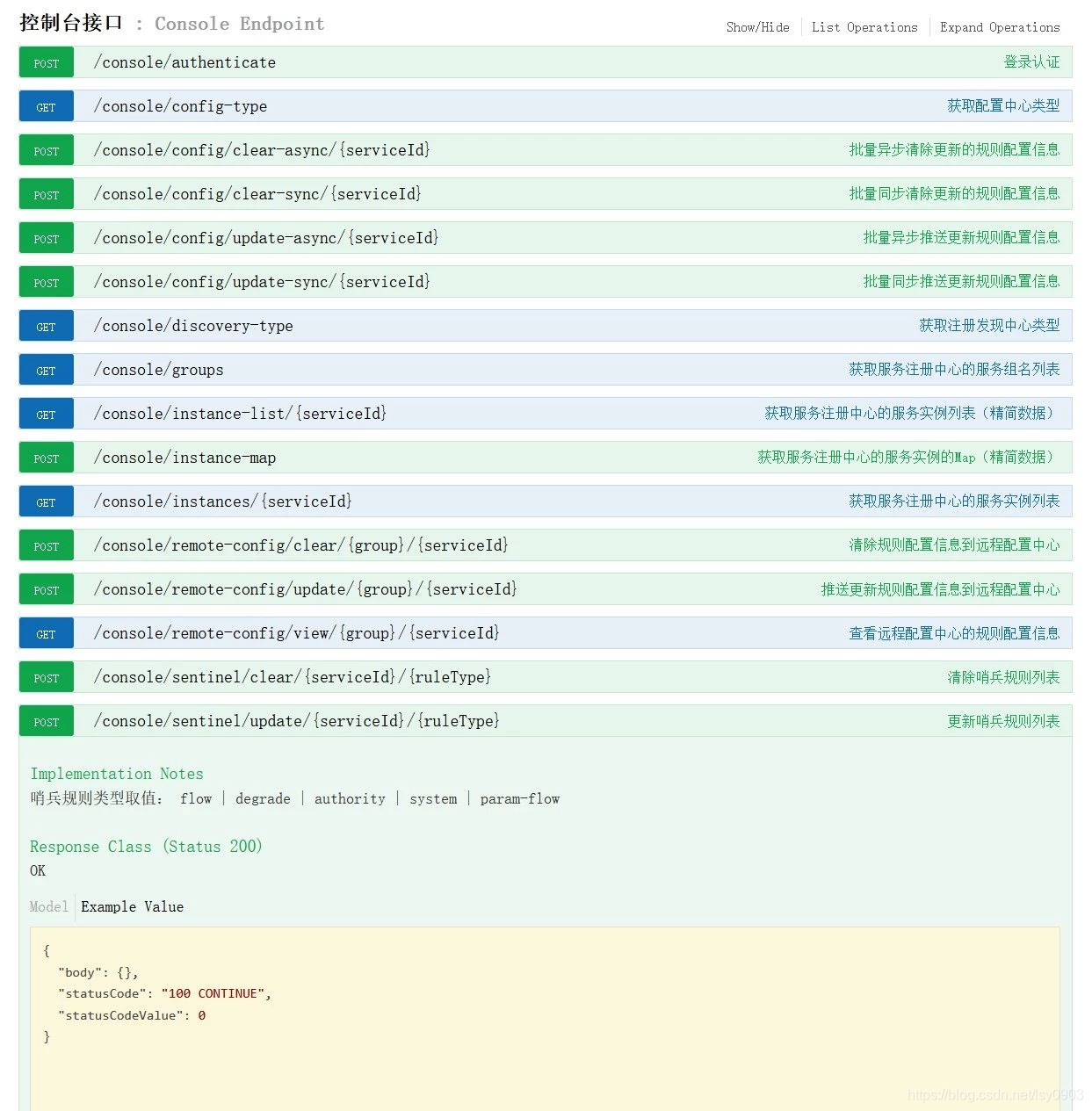Click POST badge for sentinel/clear row
Image resolution: width=1092 pixels, height=1111 pixels.
point(46,678)
